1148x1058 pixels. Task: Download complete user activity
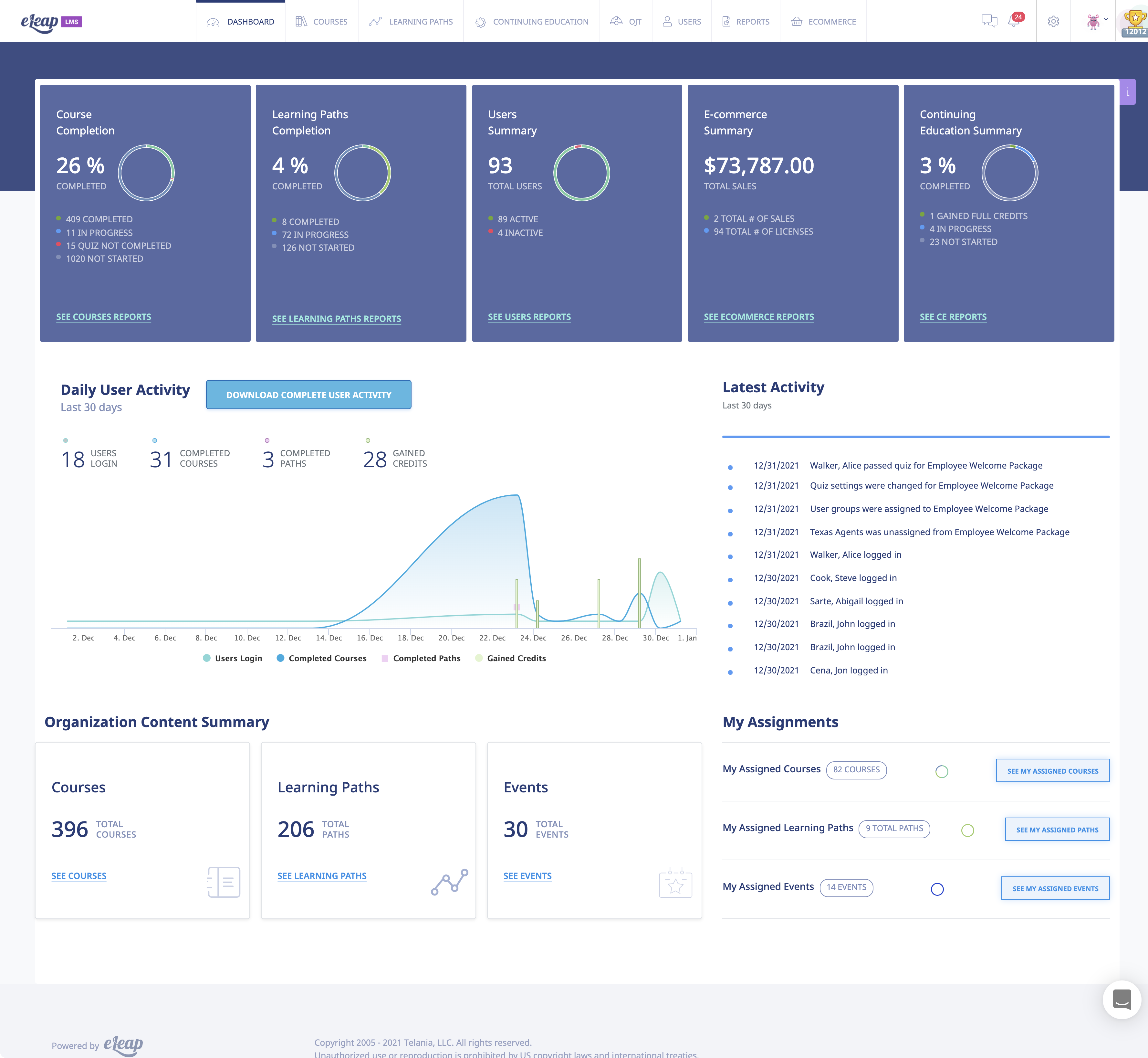point(308,395)
